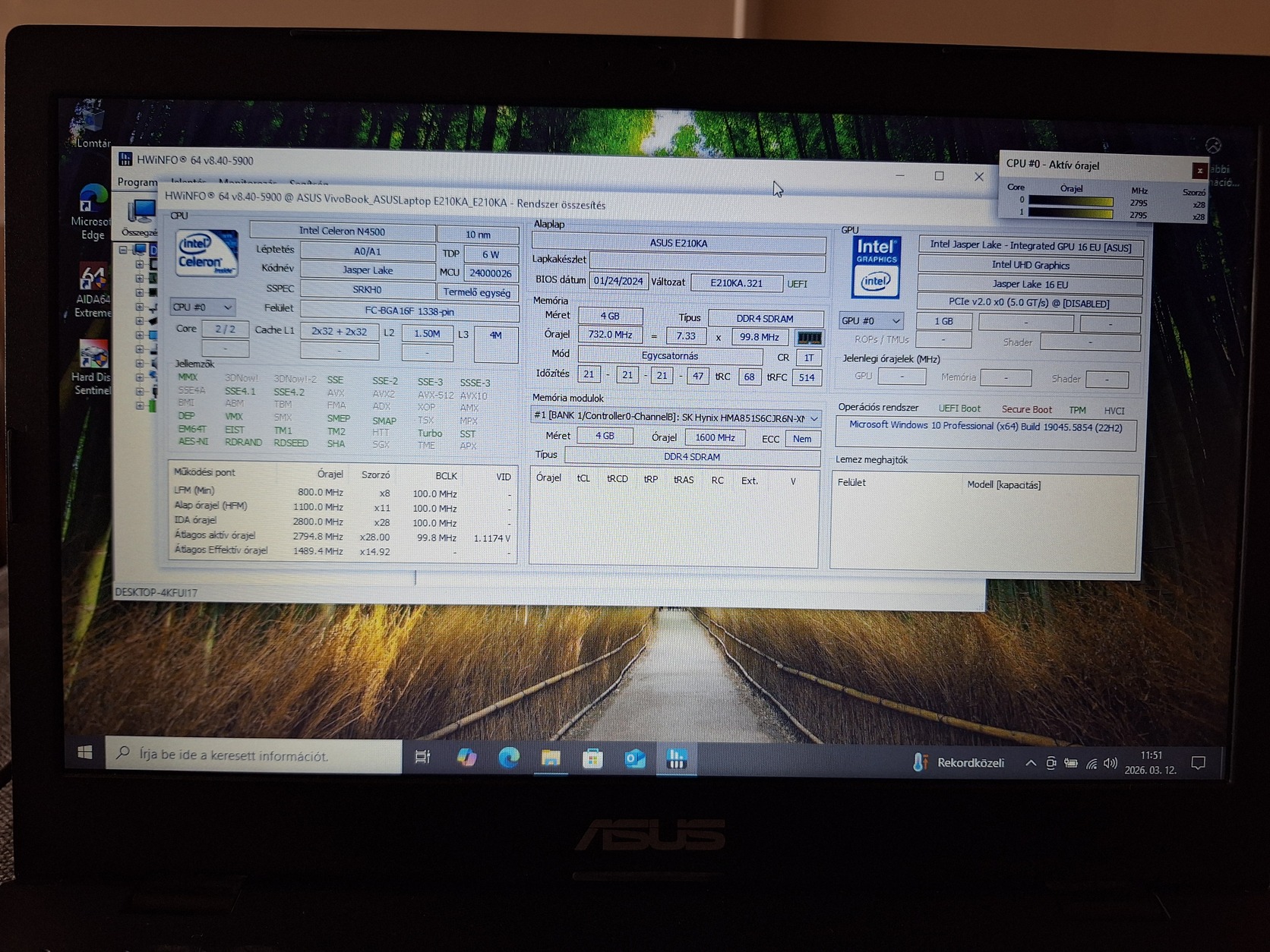Click the "10 nm" process field
Screen dimensions: 1270x952
478,235
